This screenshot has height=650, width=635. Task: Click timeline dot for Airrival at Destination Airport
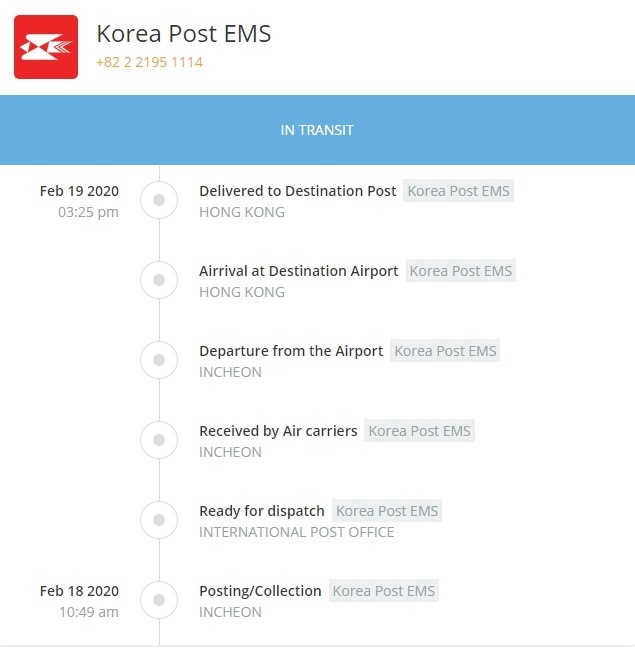[159, 280]
